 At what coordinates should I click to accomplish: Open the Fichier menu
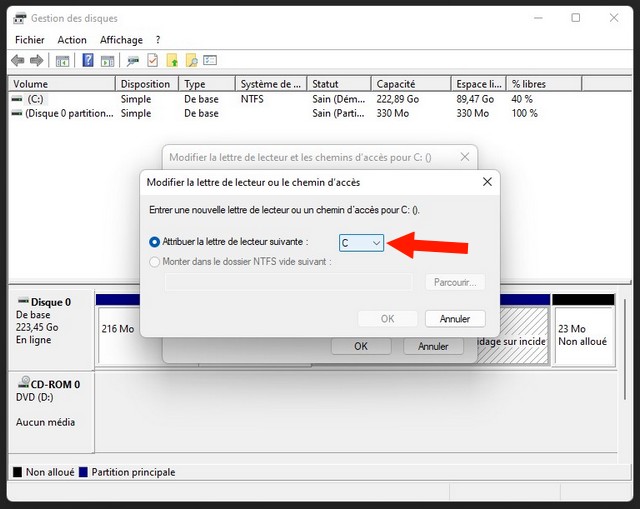point(30,40)
